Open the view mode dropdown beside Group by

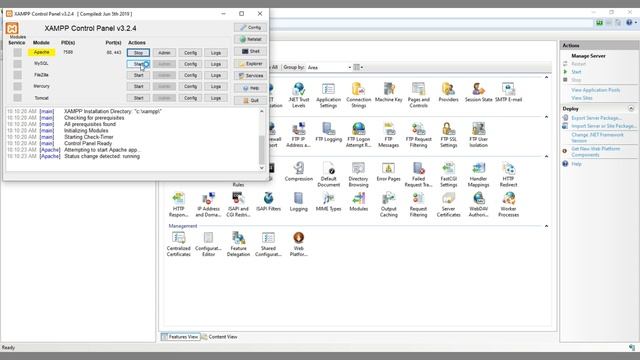[358, 67]
